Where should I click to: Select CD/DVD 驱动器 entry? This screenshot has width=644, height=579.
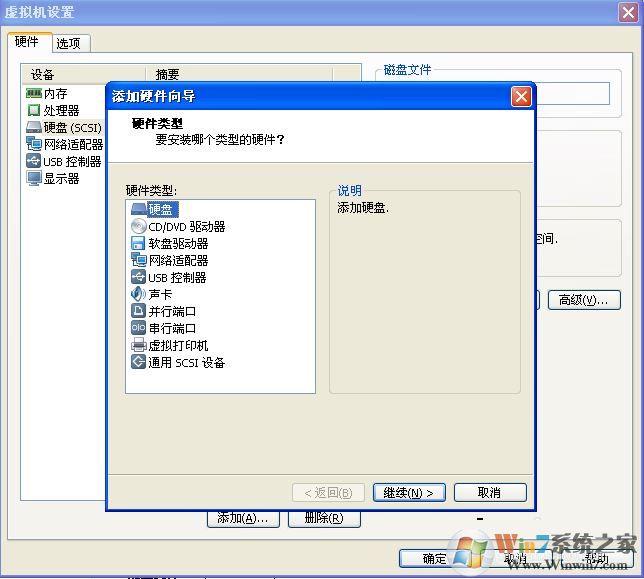coord(187,227)
